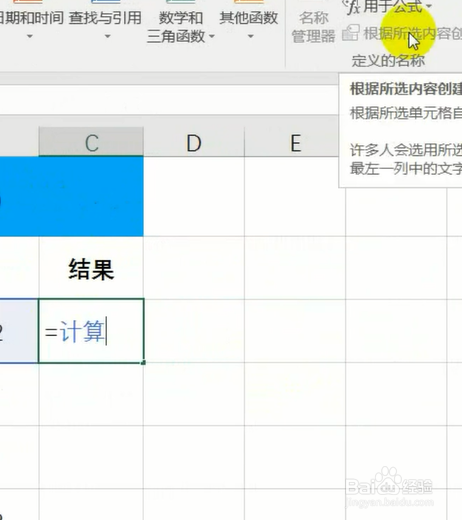Click 根据所选内容创建 button
This screenshot has height=520, width=462.
point(402,33)
